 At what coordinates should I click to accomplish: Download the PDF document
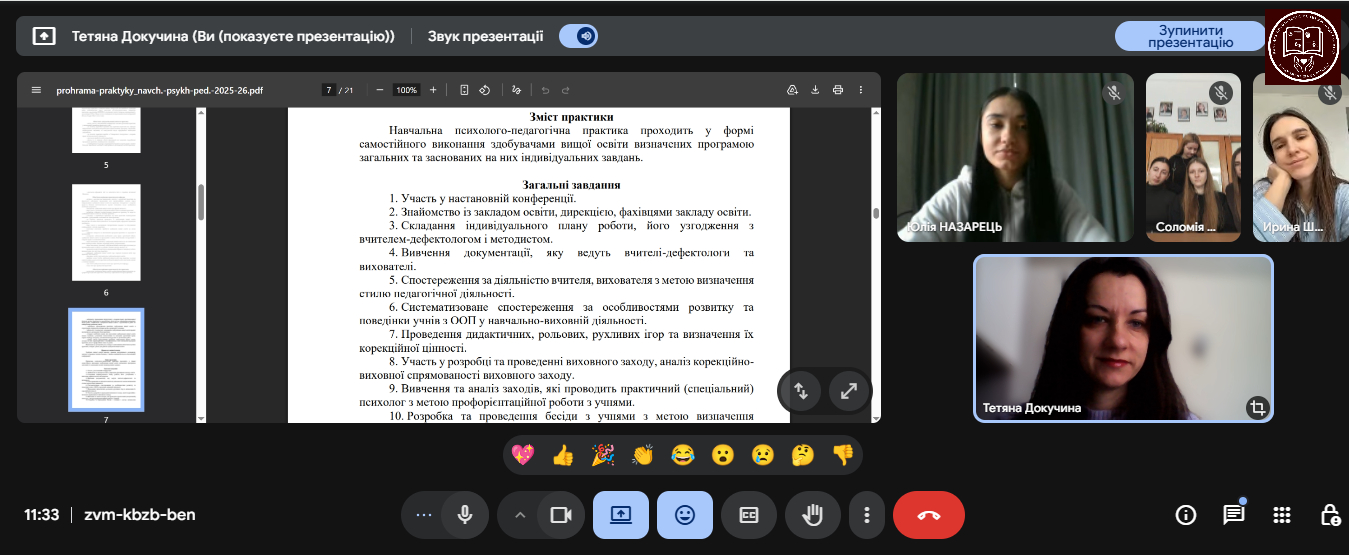tap(815, 90)
